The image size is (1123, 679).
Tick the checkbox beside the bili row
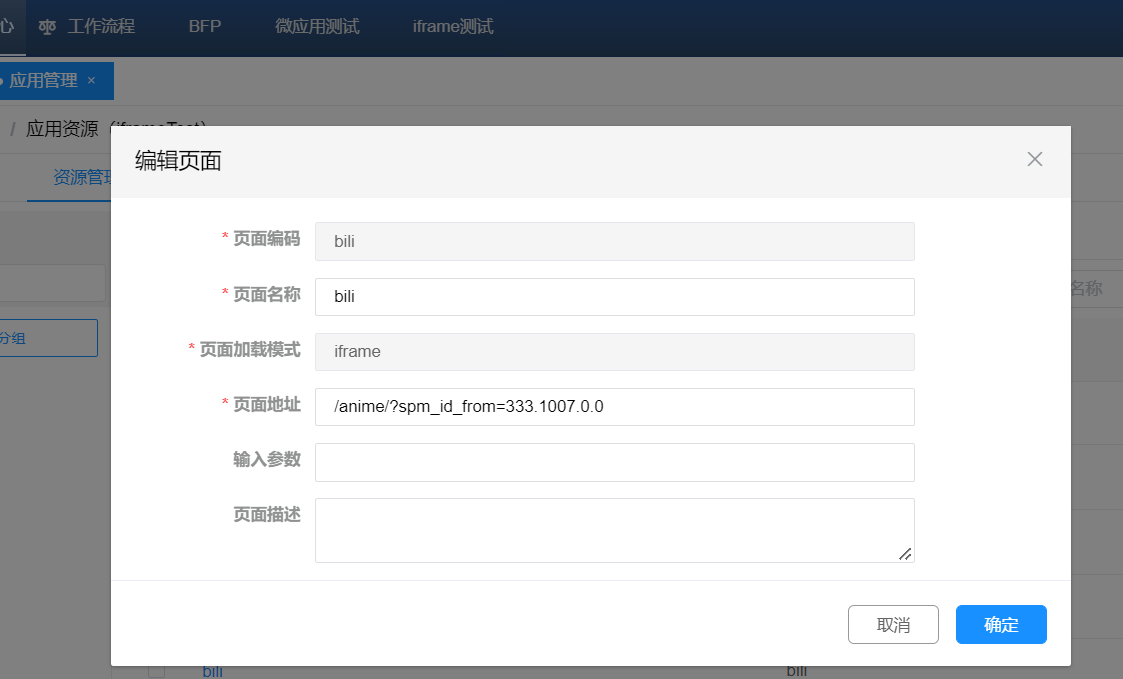tap(156, 671)
